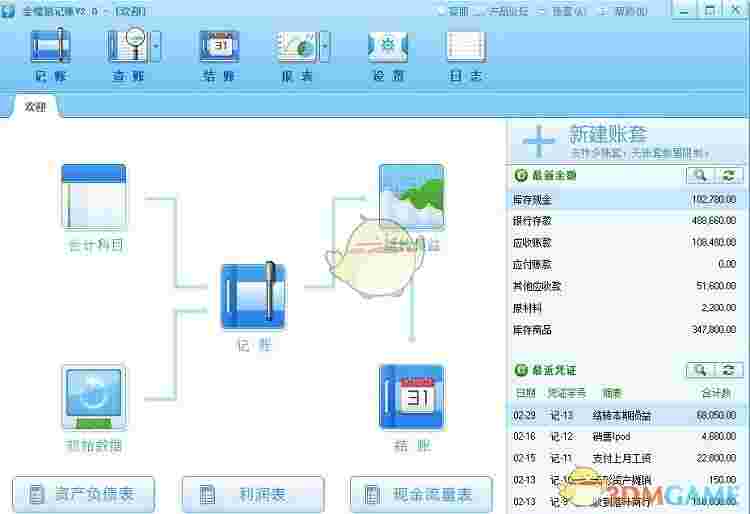
Task: Open the 资产负债表 report button
Action: pos(84,494)
